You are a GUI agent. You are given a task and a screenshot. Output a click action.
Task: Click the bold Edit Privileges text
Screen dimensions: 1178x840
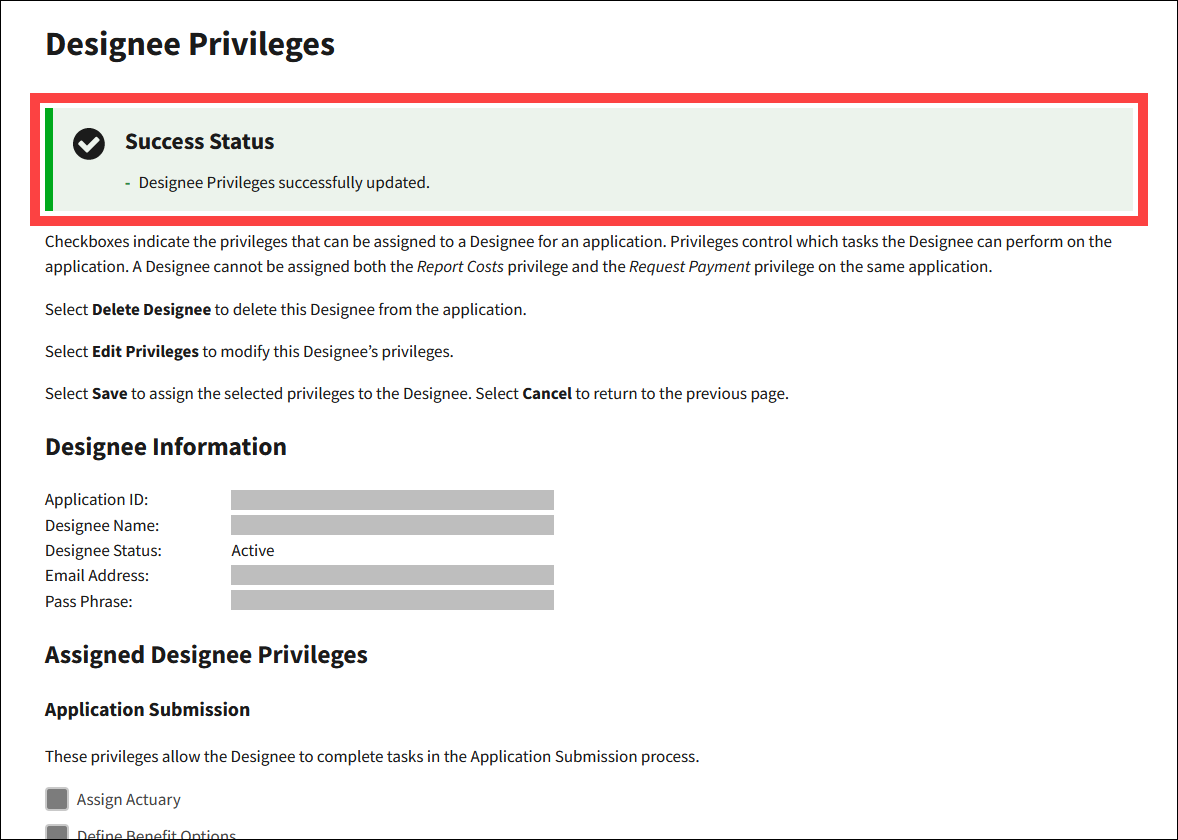point(145,351)
